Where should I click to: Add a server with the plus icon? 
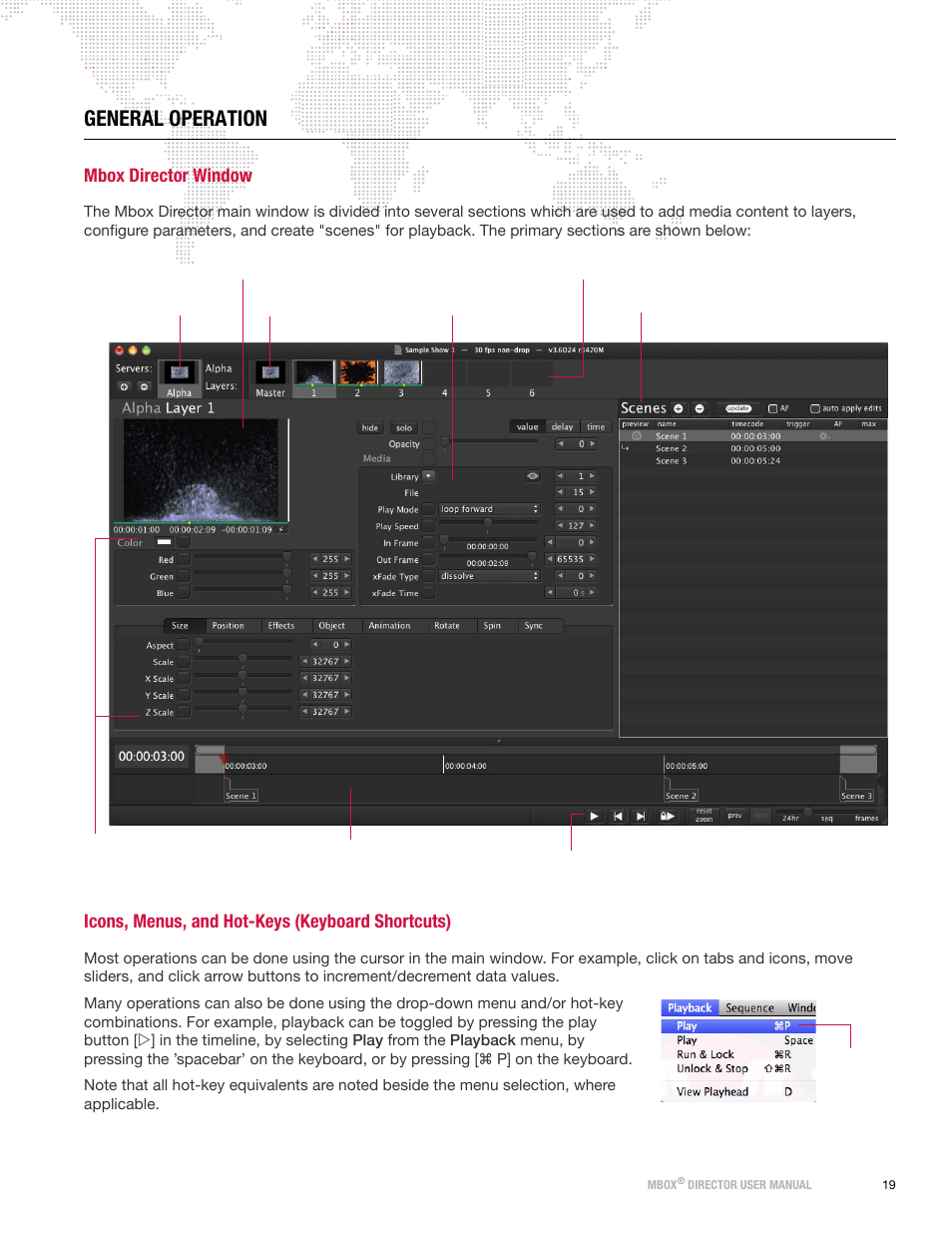tap(124, 388)
